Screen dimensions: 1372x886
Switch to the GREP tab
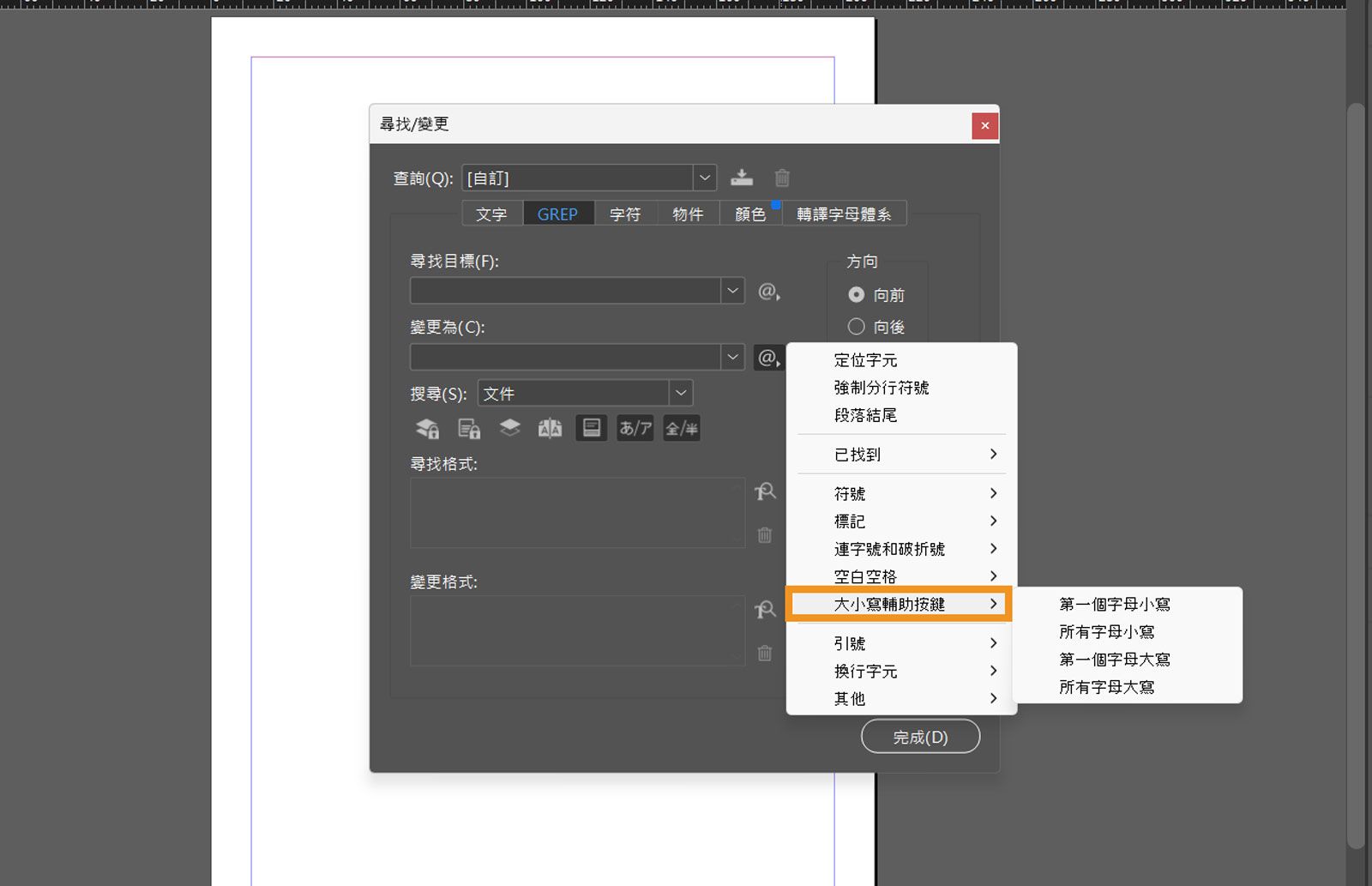558,214
